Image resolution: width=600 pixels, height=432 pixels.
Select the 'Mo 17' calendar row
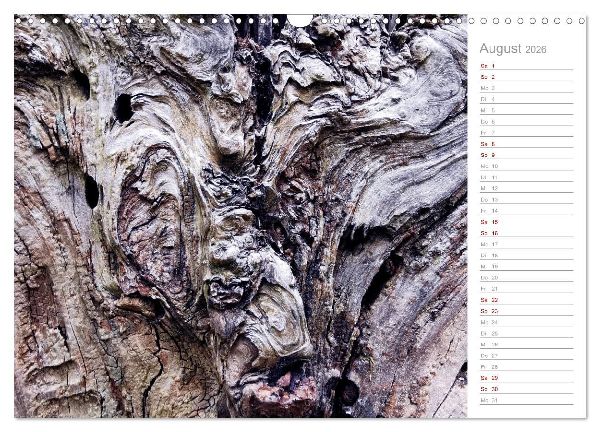click(x=527, y=244)
